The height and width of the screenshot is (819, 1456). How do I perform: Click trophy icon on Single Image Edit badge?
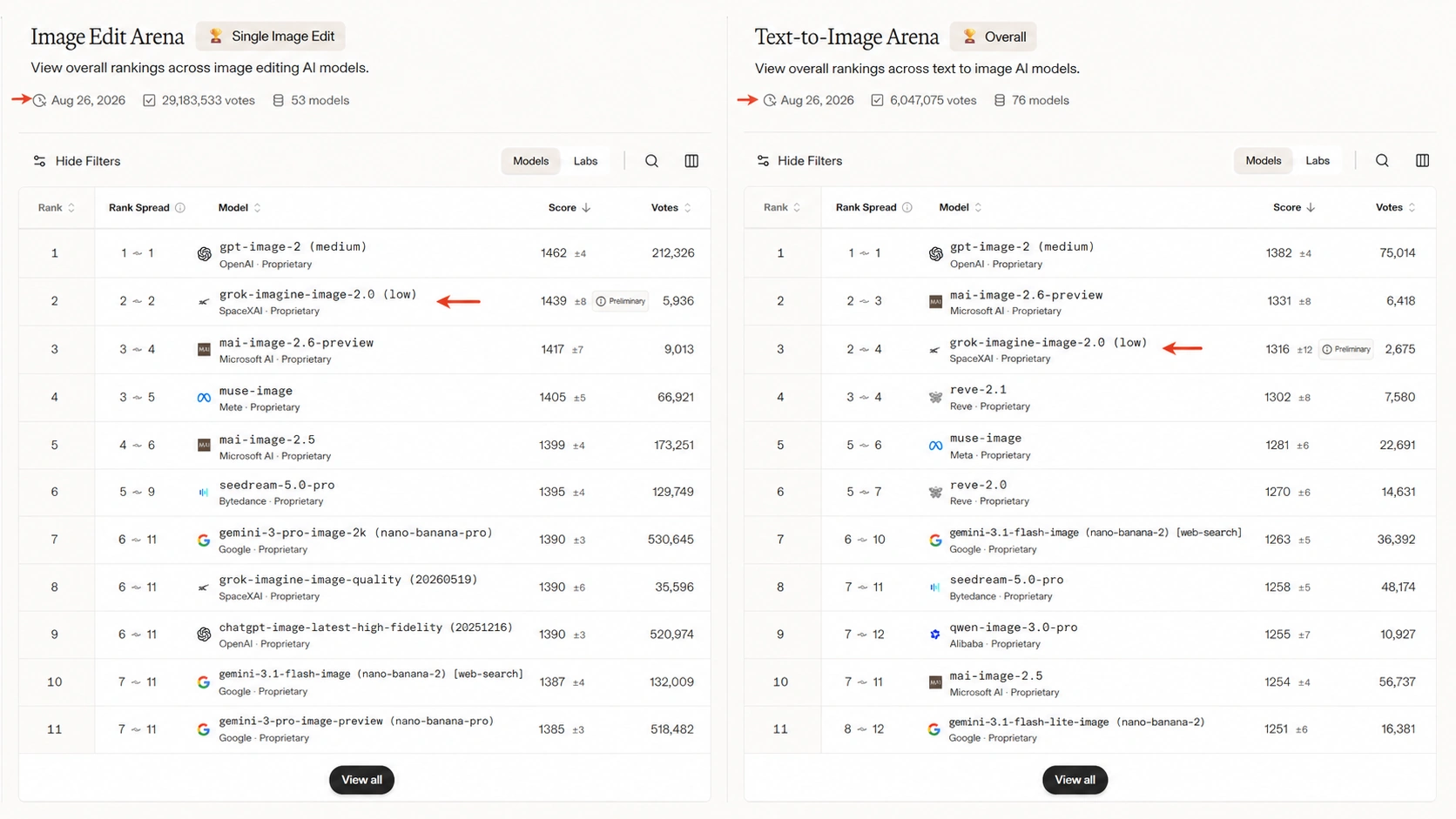pos(216,36)
